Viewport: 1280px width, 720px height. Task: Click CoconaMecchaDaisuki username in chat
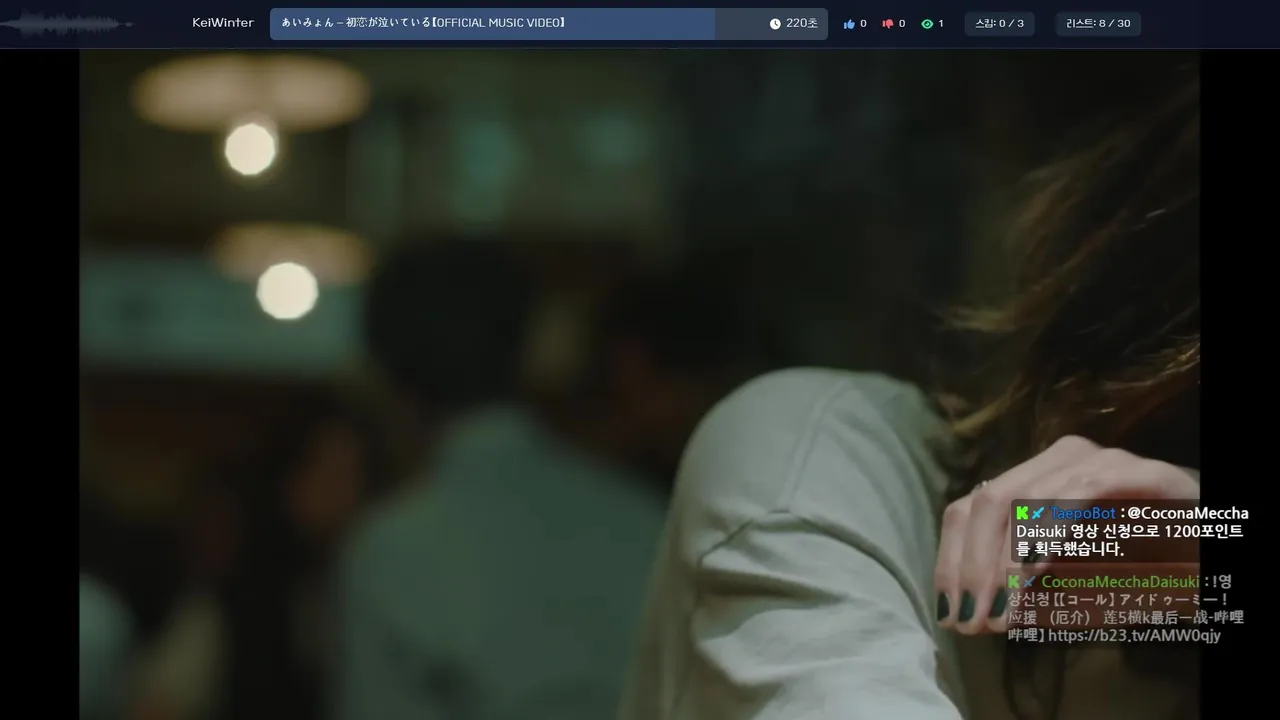point(1120,582)
